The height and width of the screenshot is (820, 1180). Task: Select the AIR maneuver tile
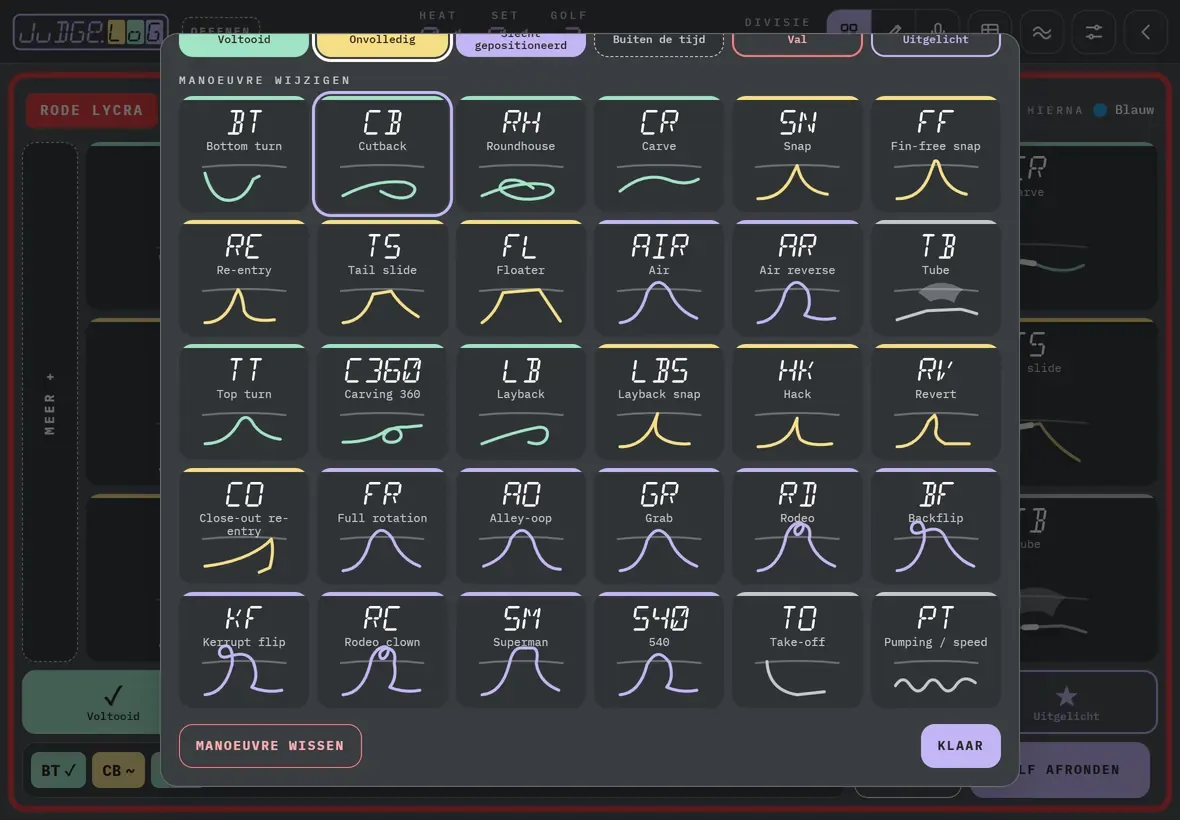tap(659, 278)
